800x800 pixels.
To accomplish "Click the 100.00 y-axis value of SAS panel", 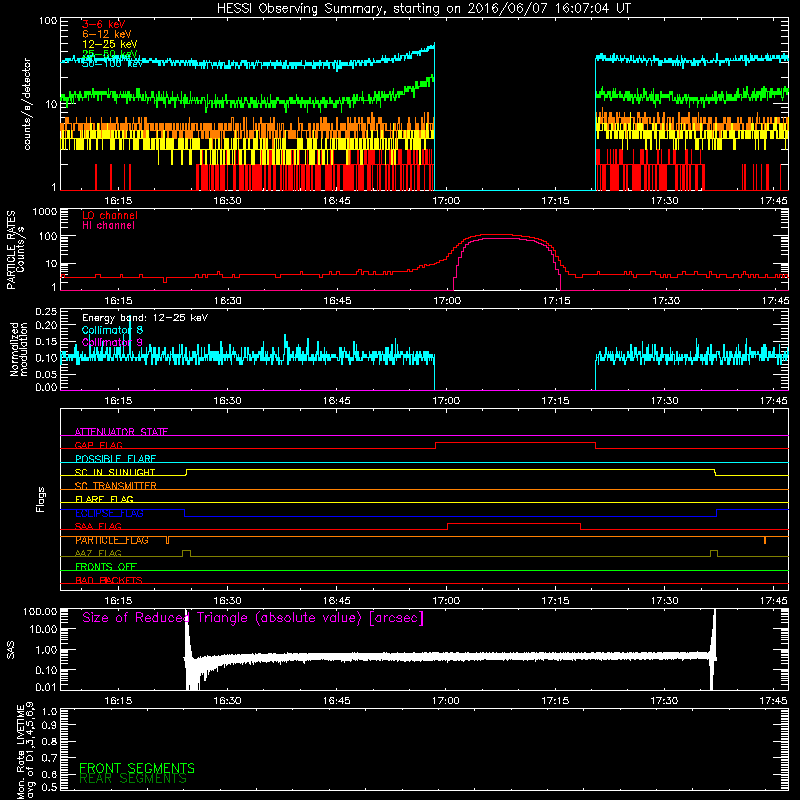I will tap(40, 611).
